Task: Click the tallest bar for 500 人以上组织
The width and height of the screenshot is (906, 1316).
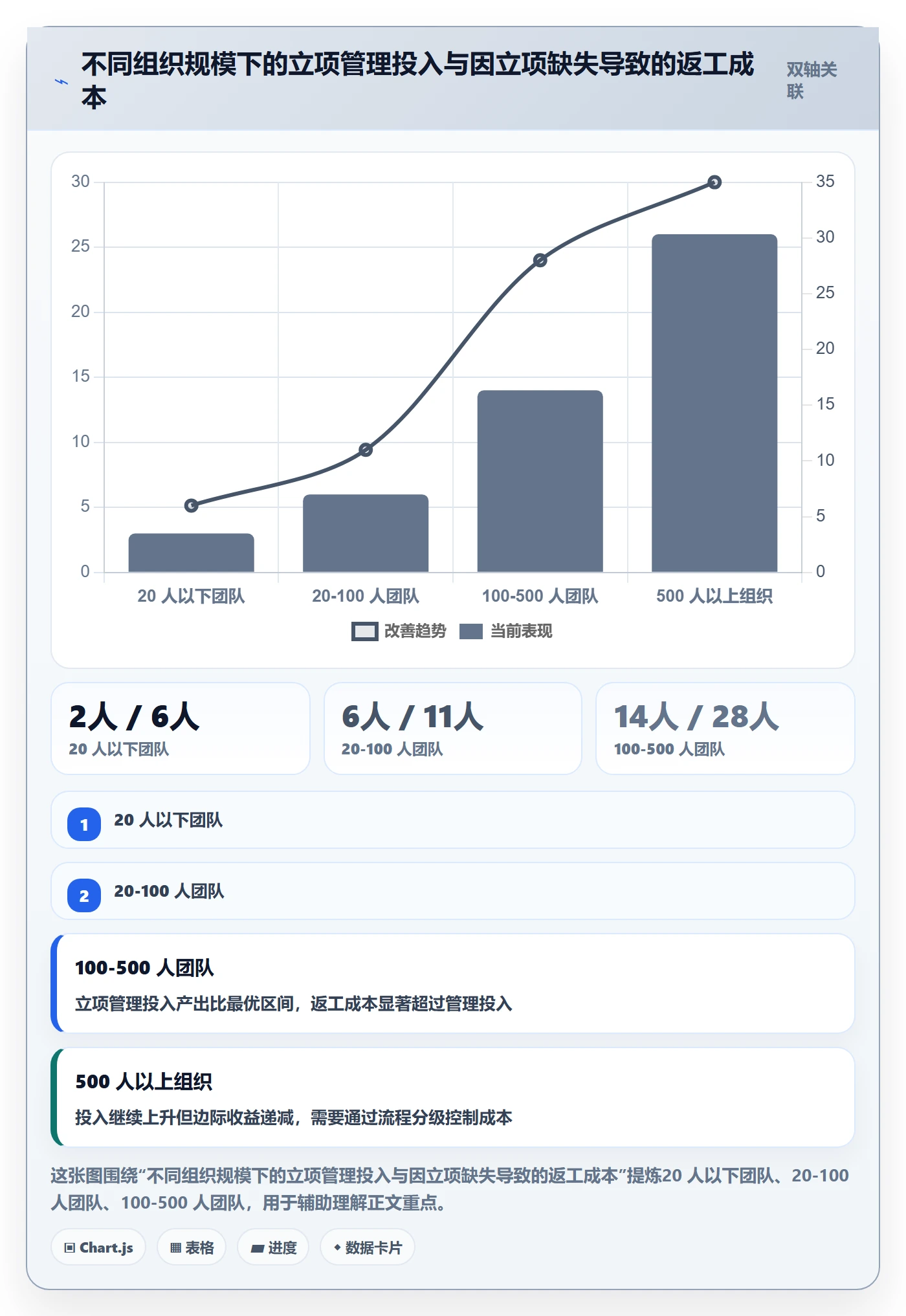Action: point(714,403)
